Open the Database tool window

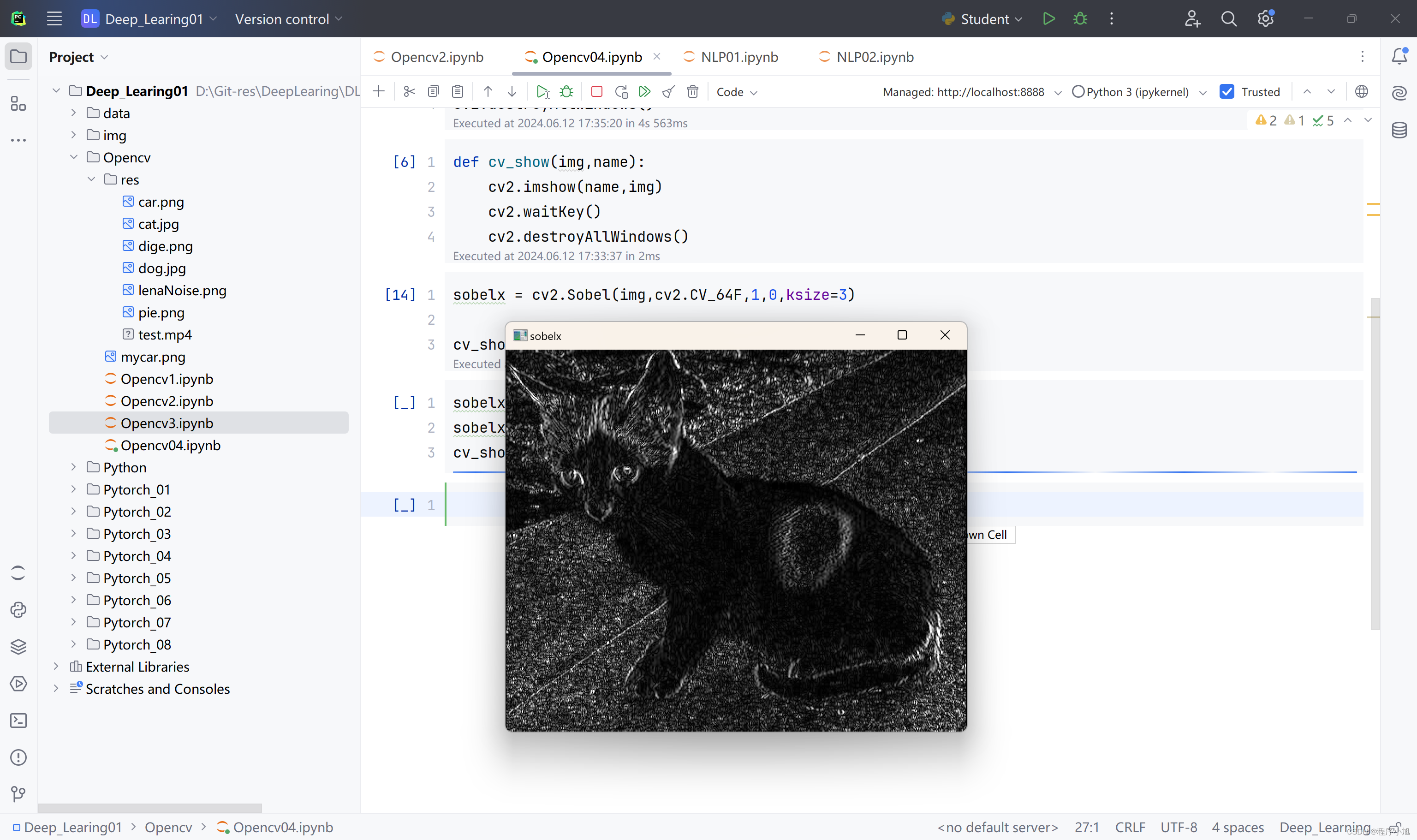(x=1399, y=130)
